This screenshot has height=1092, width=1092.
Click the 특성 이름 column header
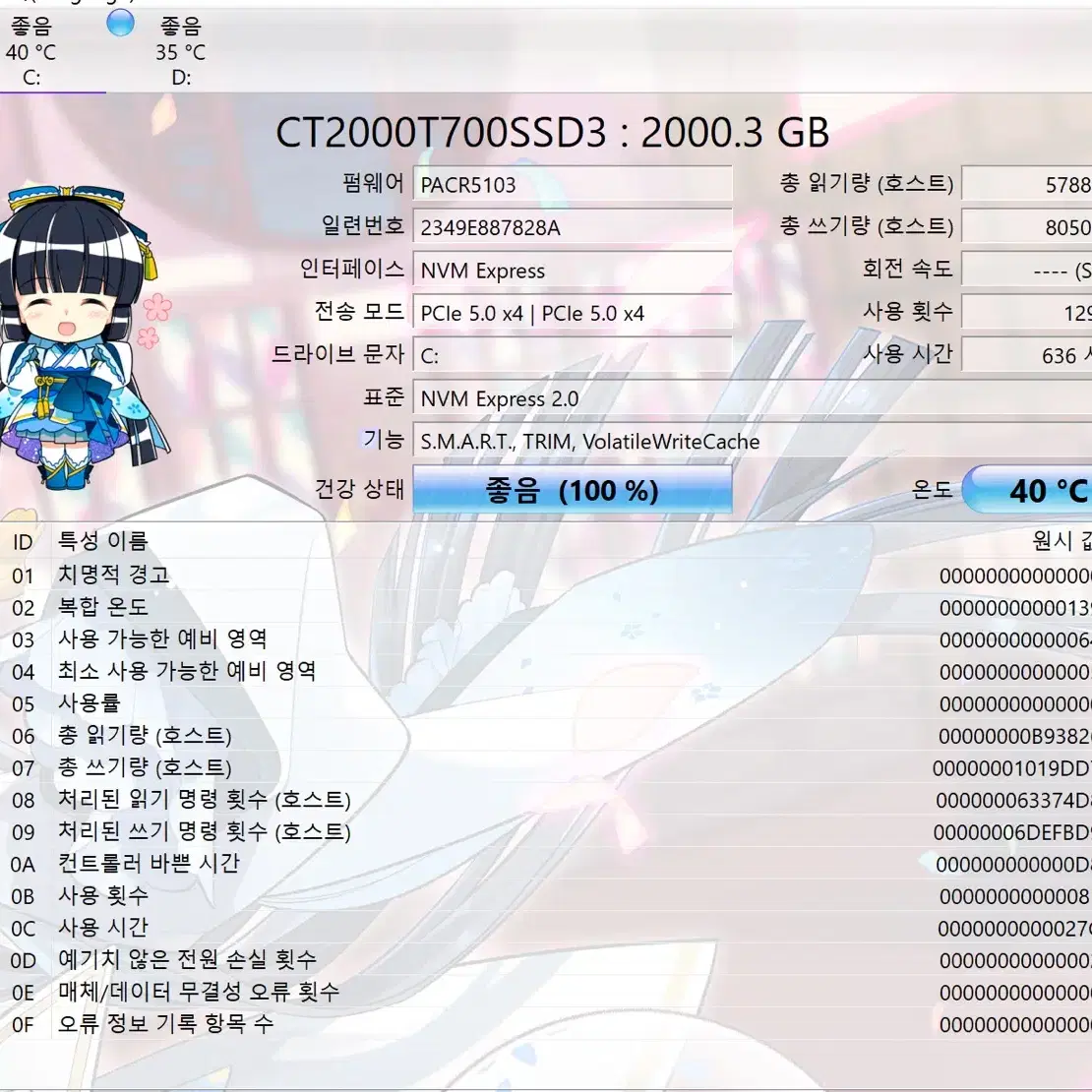pyautogui.click(x=102, y=541)
